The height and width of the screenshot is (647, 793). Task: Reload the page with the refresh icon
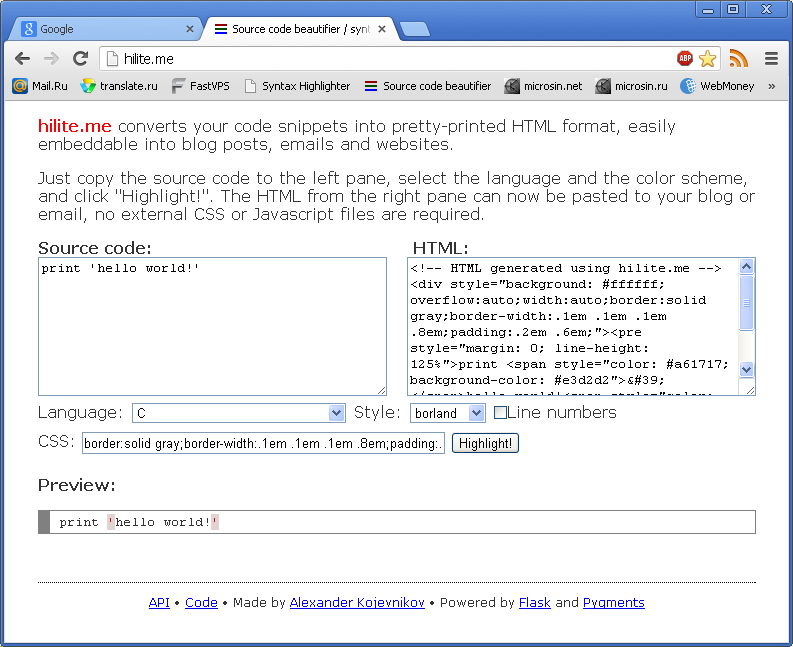click(x=80, y=59)
